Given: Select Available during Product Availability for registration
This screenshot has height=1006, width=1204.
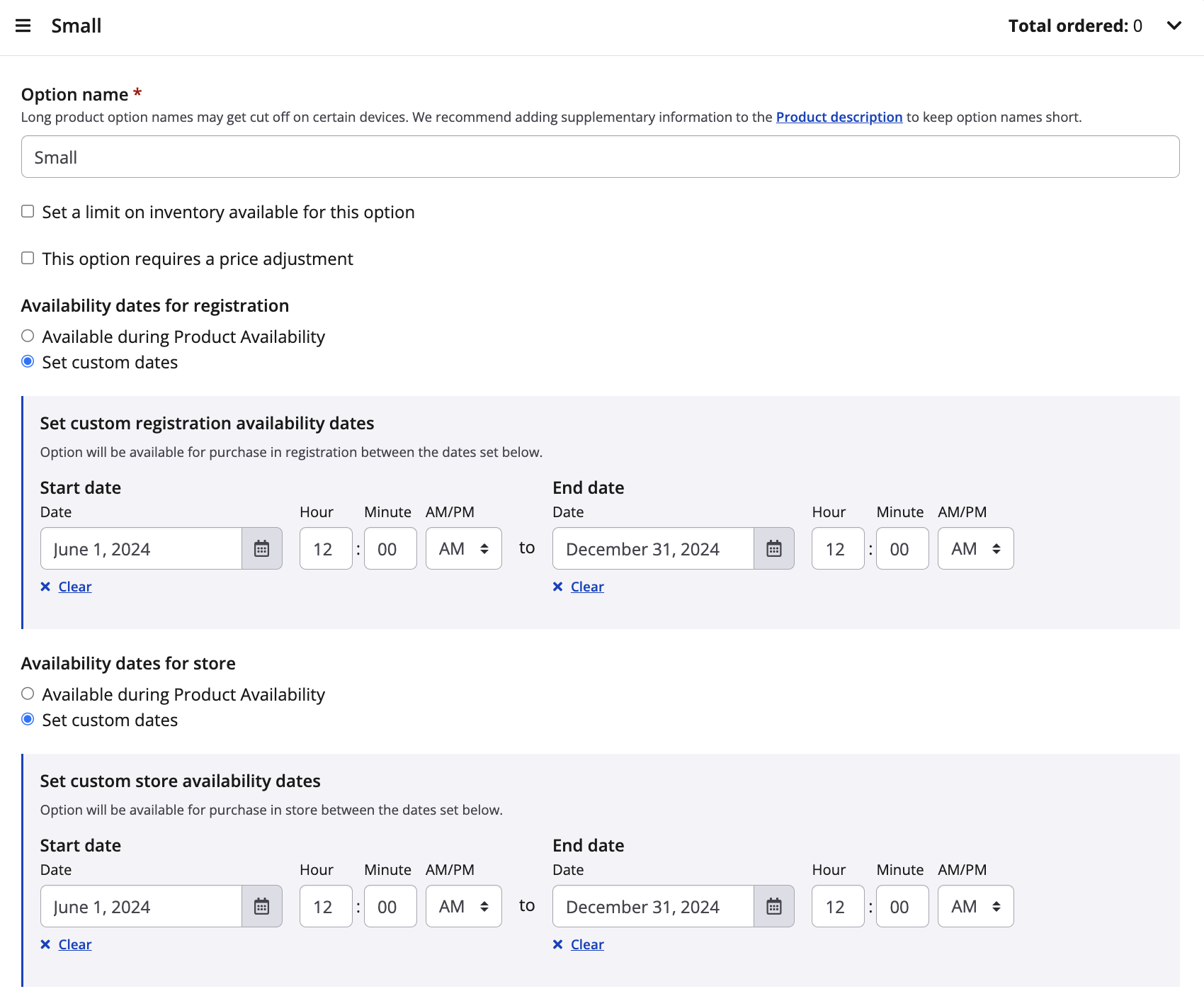Looking at the screenshot, I should (x=28, y=337).
